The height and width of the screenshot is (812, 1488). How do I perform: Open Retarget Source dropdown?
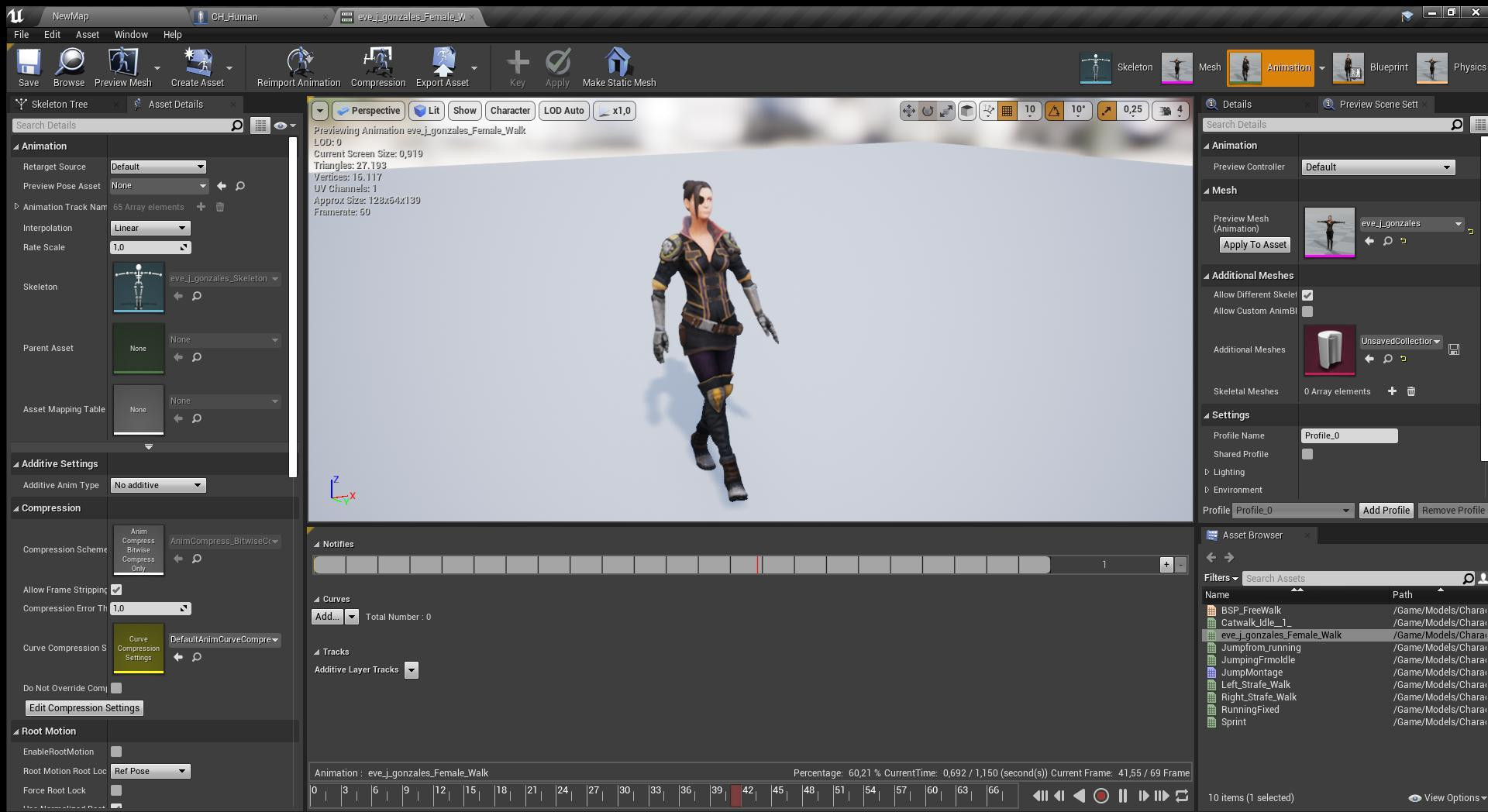coord(157,167)
